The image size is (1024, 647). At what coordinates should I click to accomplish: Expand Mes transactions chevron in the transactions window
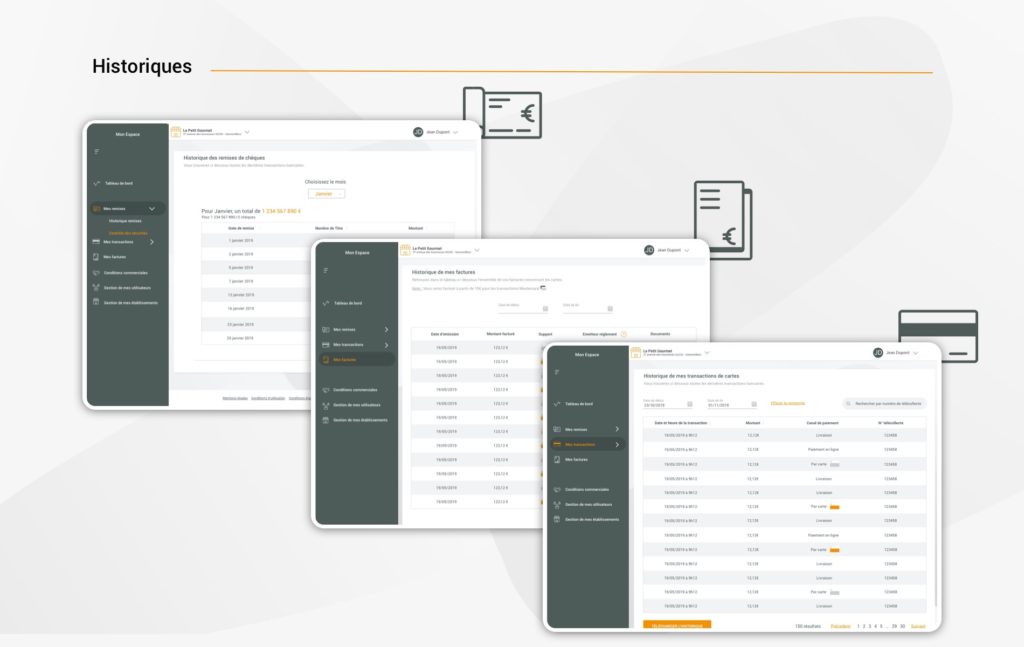point(617,445)
